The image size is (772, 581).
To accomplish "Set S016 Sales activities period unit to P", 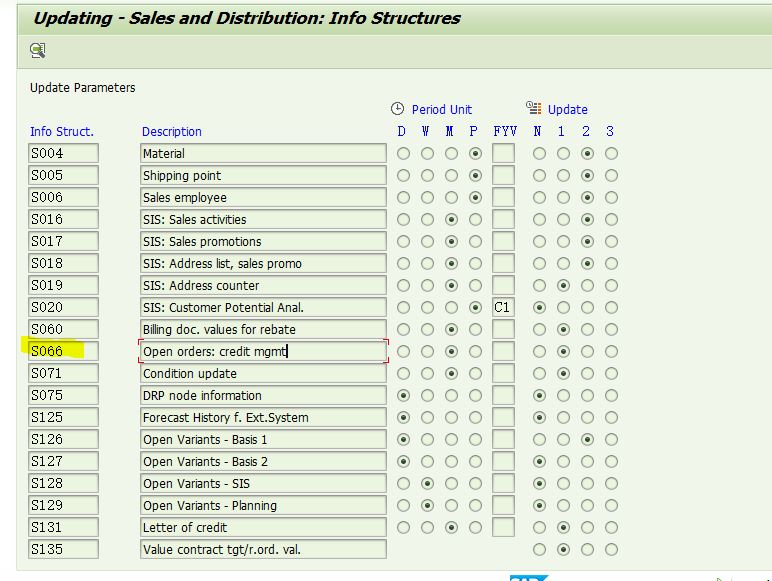I will tap(475, 220).
